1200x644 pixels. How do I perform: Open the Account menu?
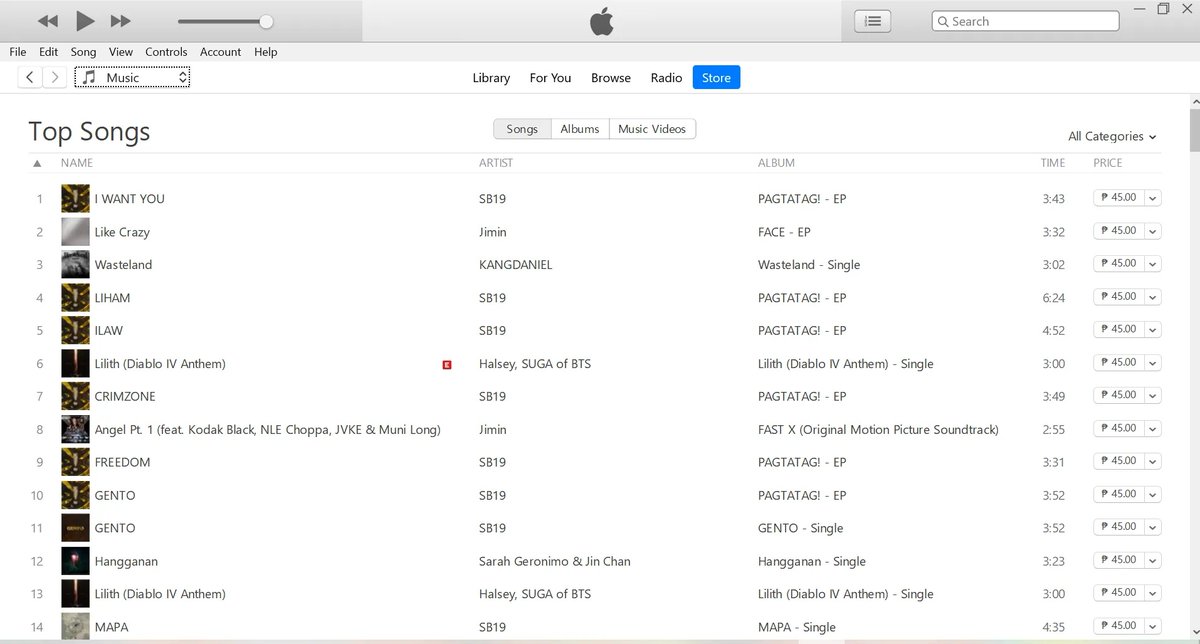click(220, 52)
